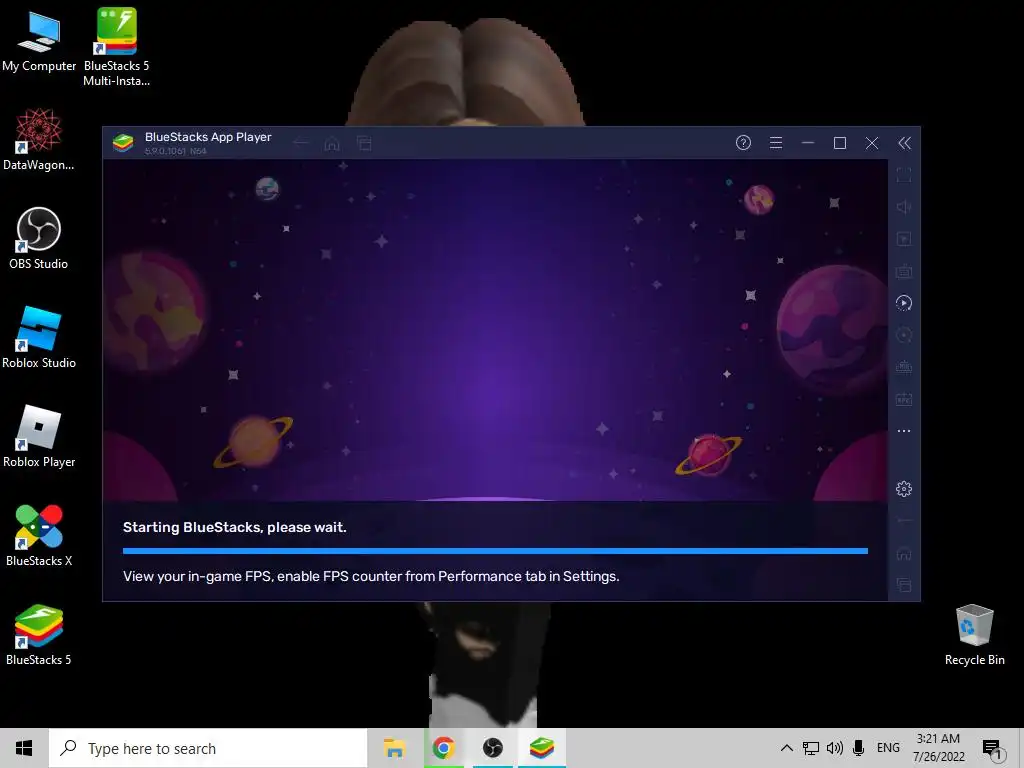
Task: Toggle fullscreen from BlueStacks side toolbar
Action: [x=904, y=175]
